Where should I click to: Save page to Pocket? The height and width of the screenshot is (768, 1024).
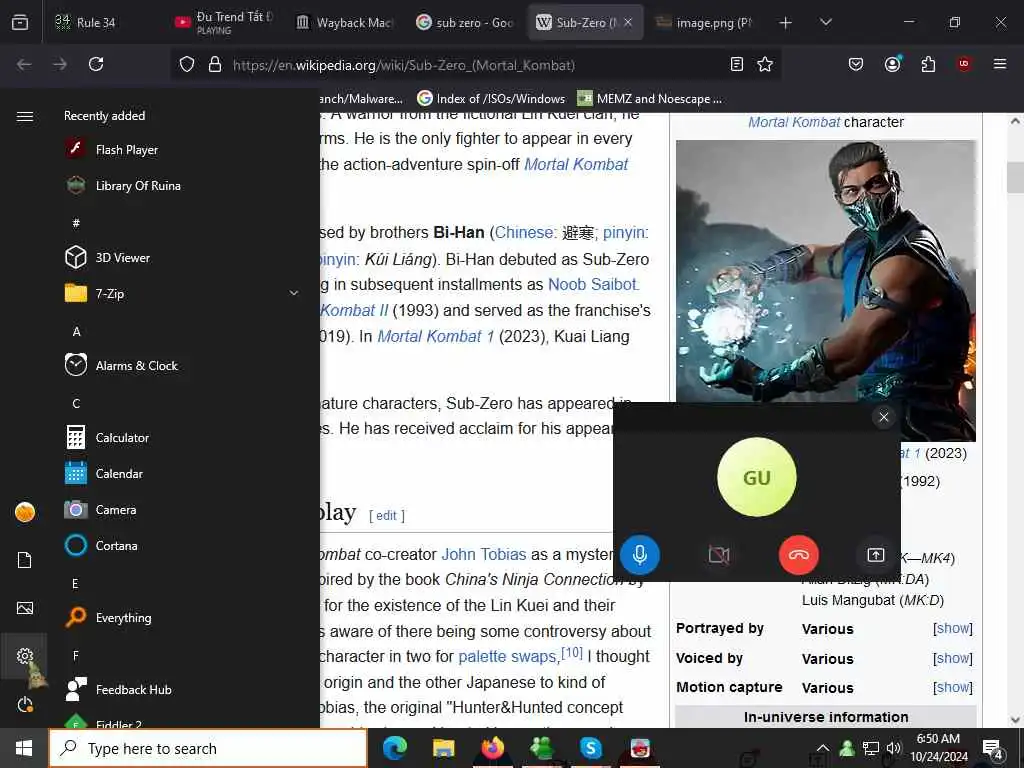(856, 64)
